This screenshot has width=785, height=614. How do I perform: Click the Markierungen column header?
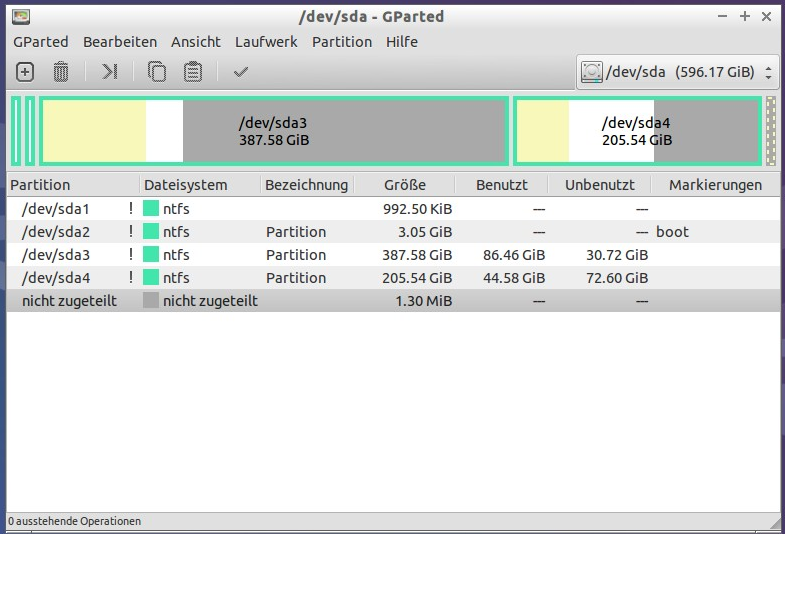point(715,185)
